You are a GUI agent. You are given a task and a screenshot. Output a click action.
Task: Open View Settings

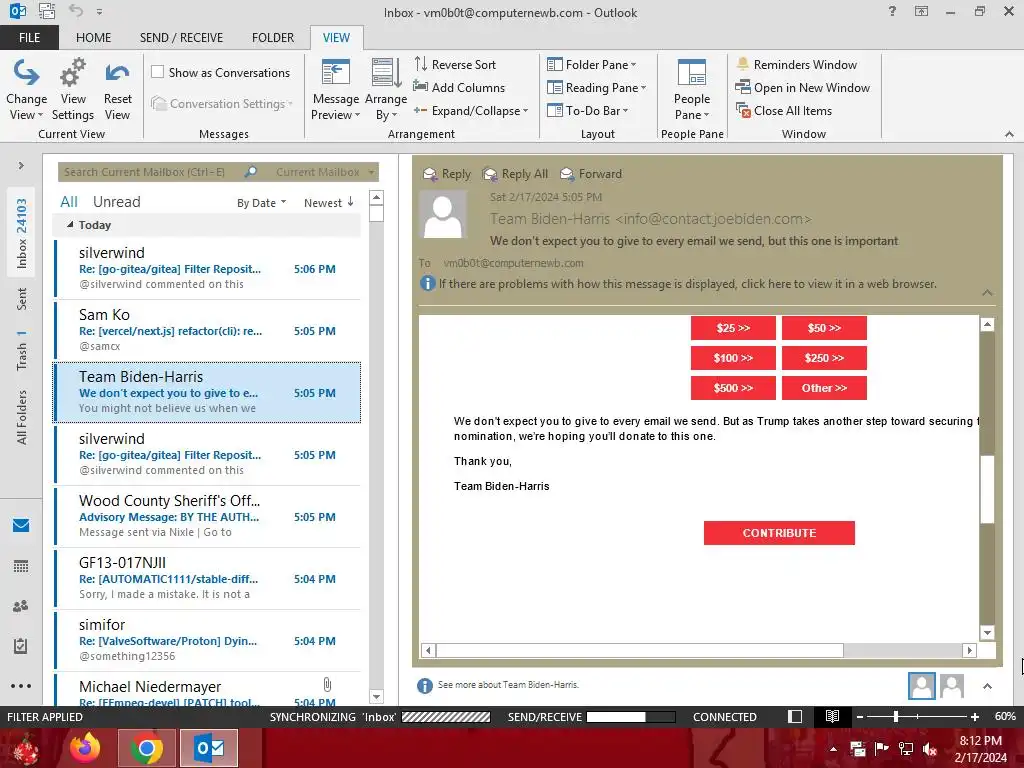[x=72, y=89]
